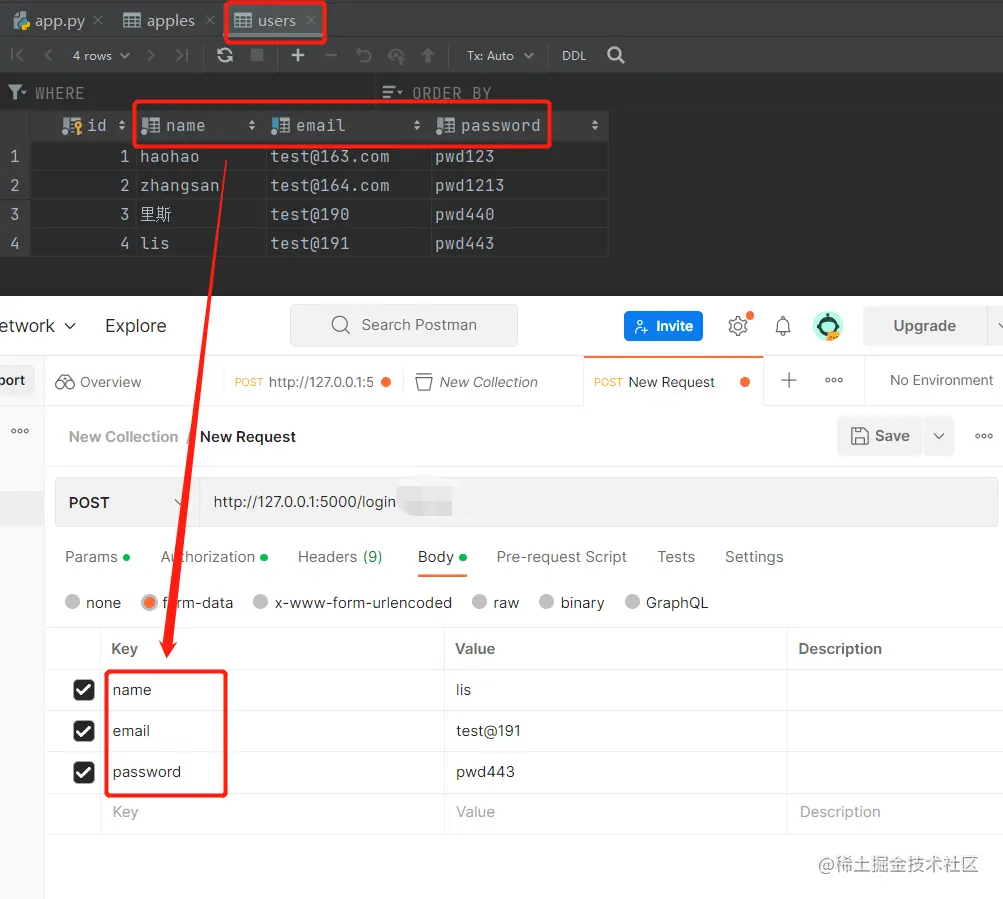Expand the Save options arrow
Viewport: 1003px width, 899px height.
pyautogui.click(x=938, y=436)
